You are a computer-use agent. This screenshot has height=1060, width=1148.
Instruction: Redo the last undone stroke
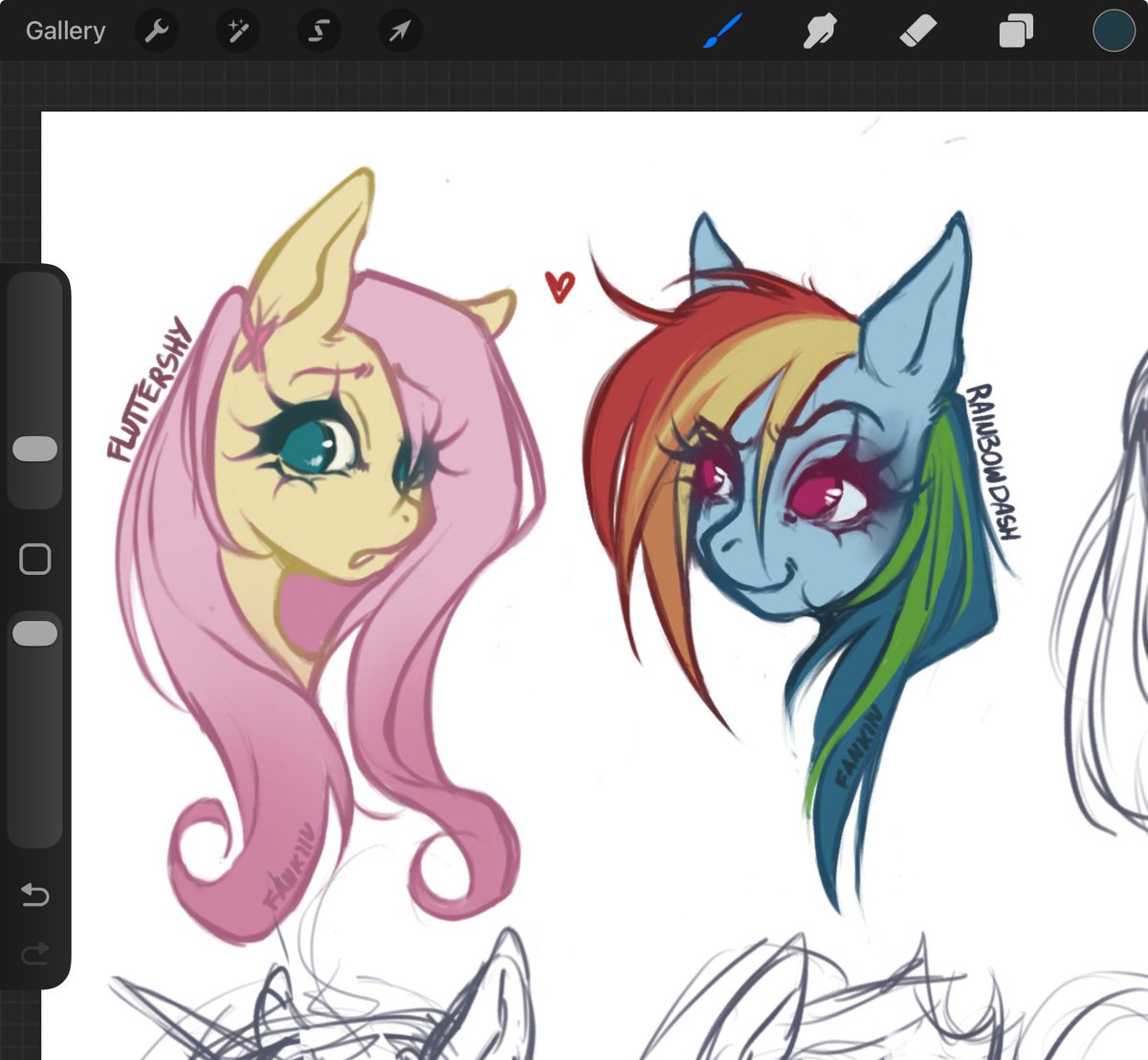(x=34, y=953)
